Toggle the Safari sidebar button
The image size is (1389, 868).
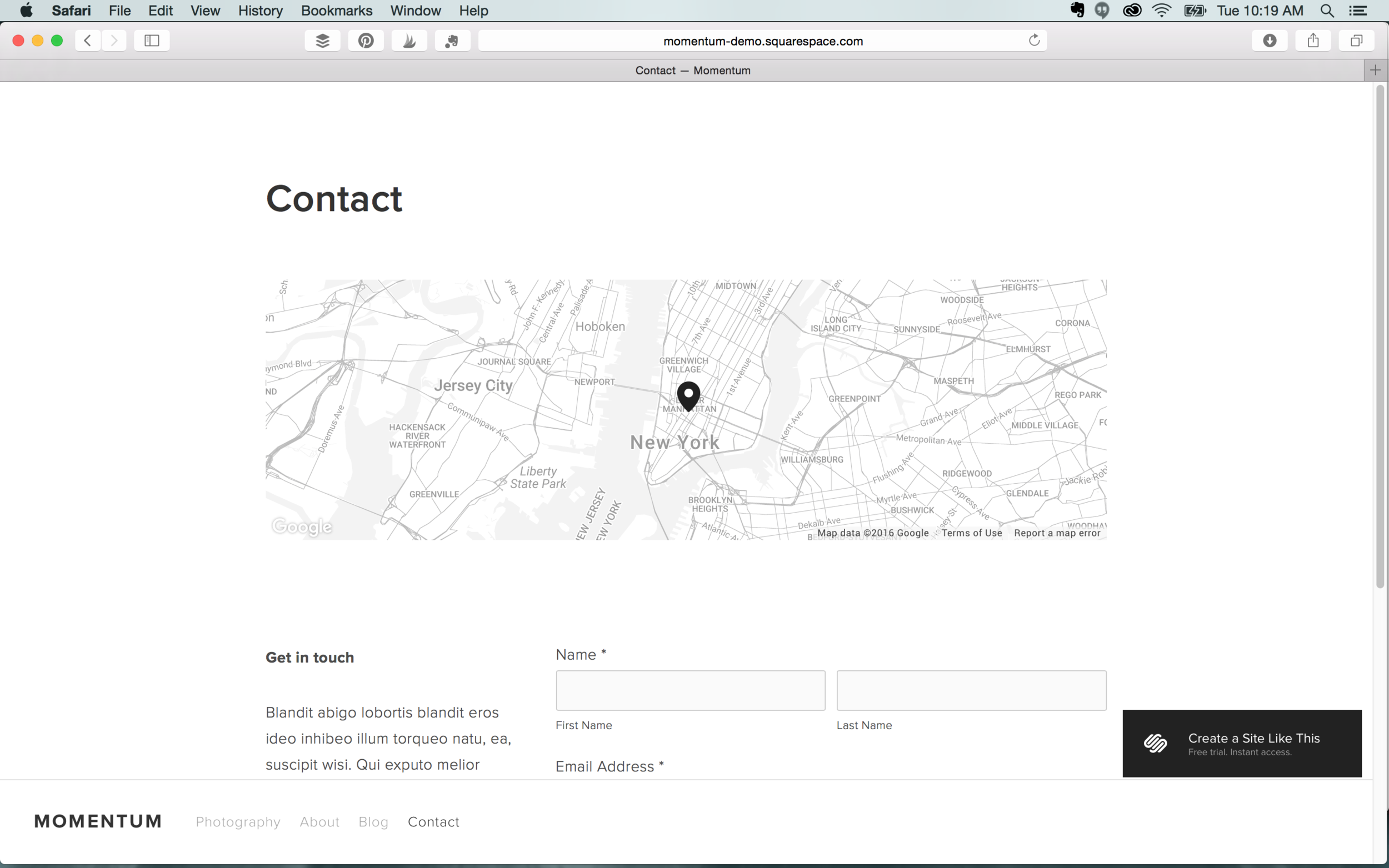tap(152, 40)
